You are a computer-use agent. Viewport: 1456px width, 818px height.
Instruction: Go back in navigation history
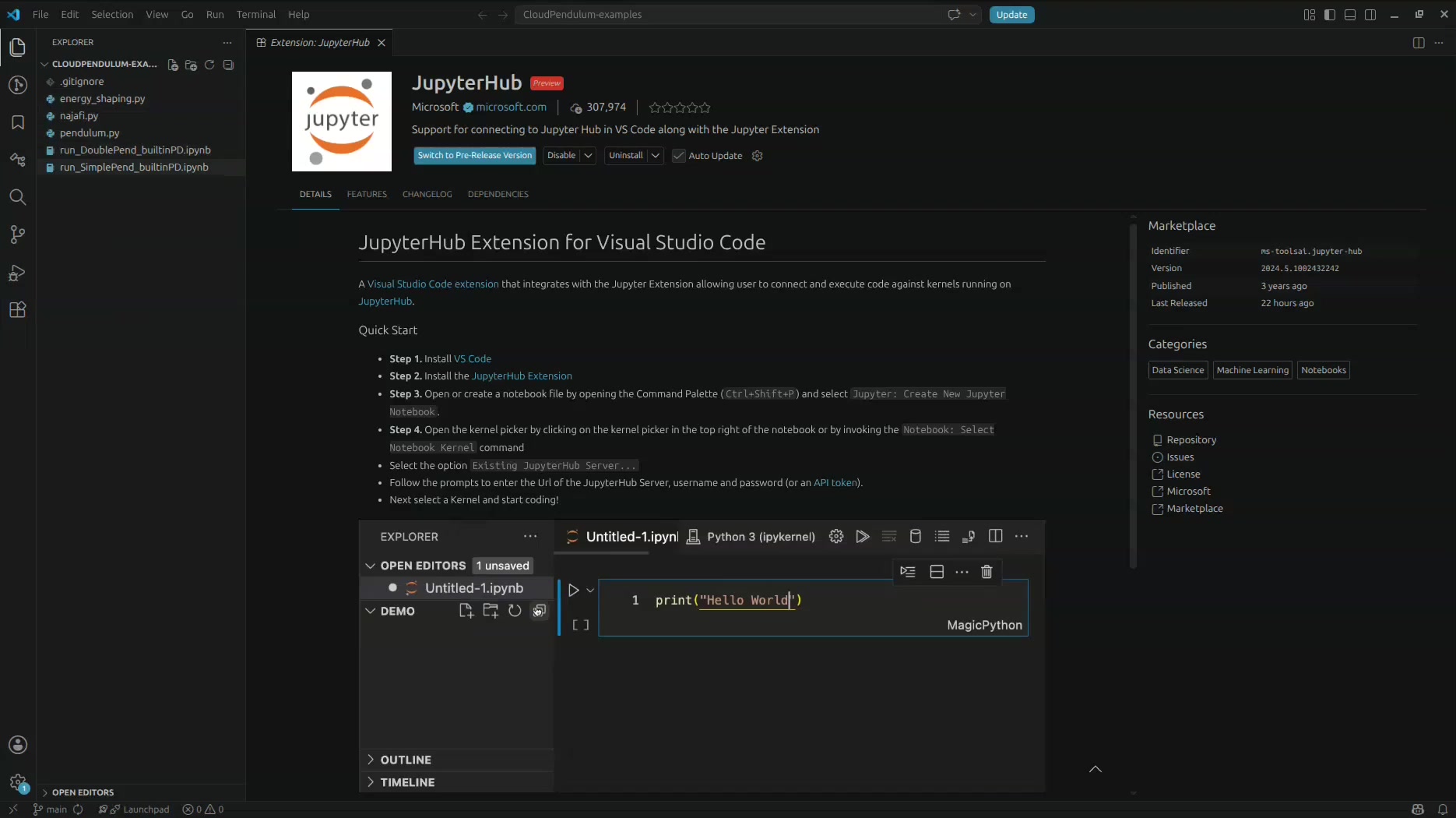483,15
